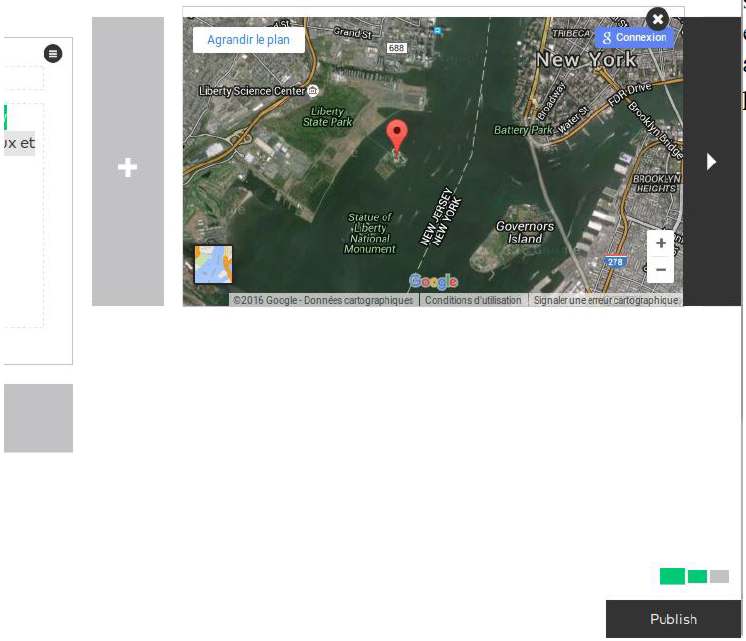Screen dimensions: 746x641
Task: Click the white plus add-slide panel
Action: tap(128, 167)
